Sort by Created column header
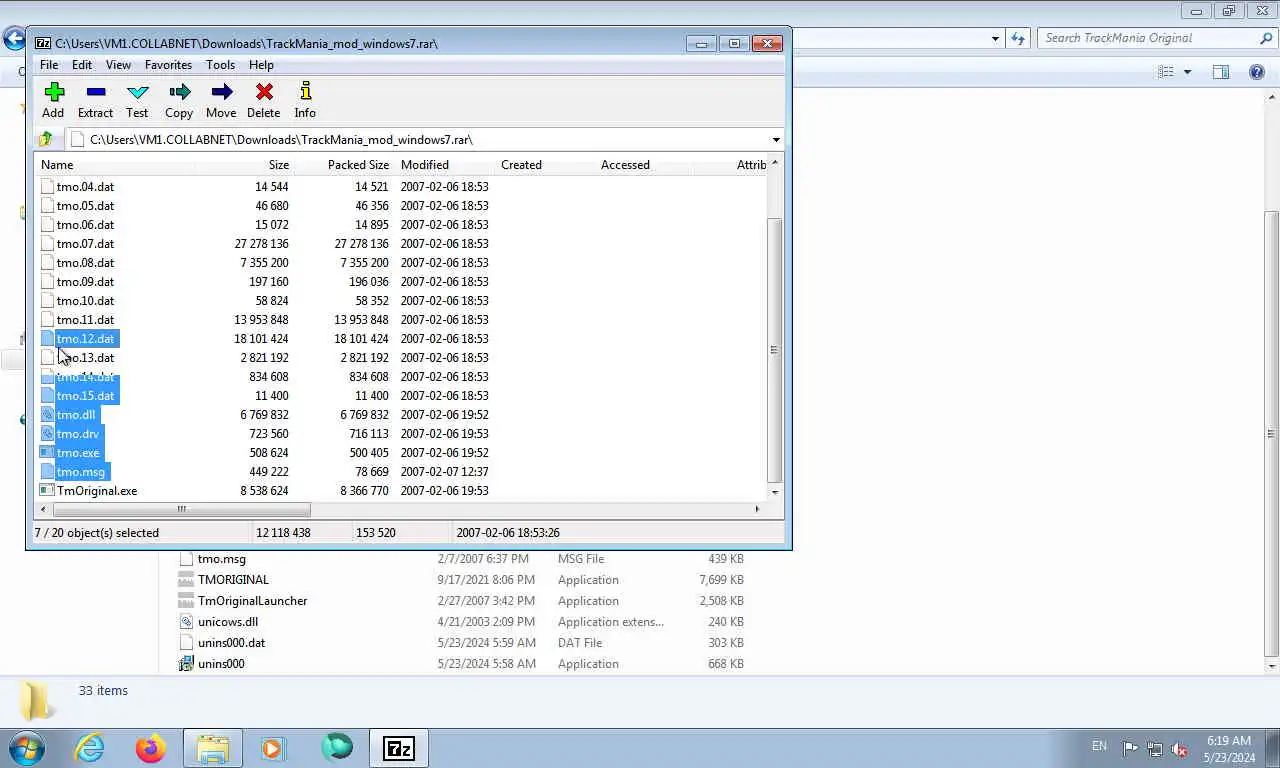The width and height of the screenshot is (1280, 768). (x=544, y=165)
